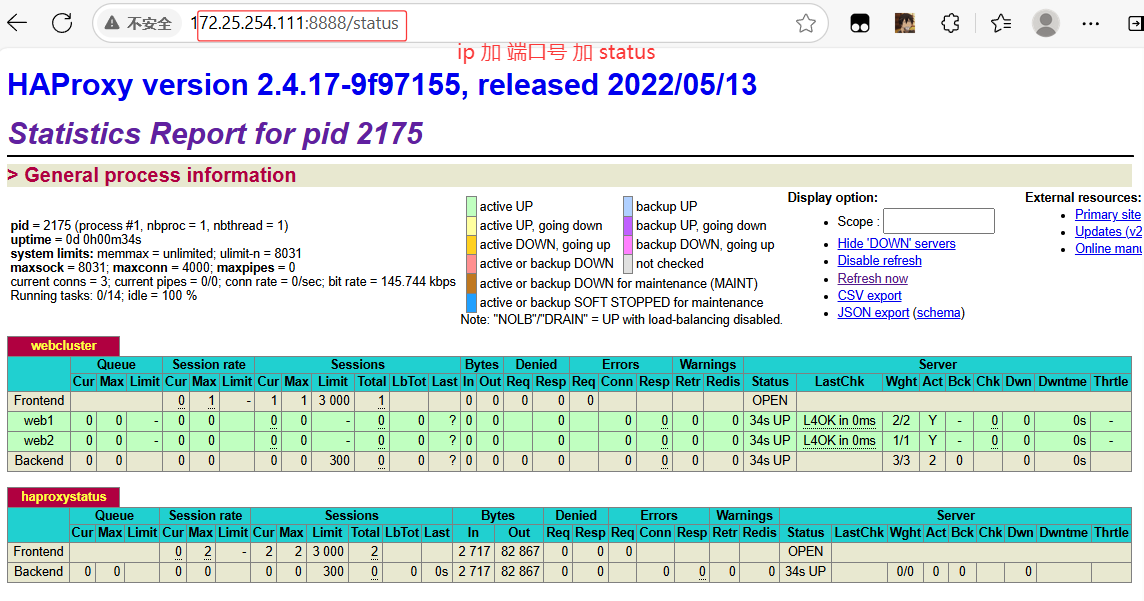This screenshot has height=601, width=1144.
Task: Reload the page with the refresh icon
Action: click(x=62, y=23)
